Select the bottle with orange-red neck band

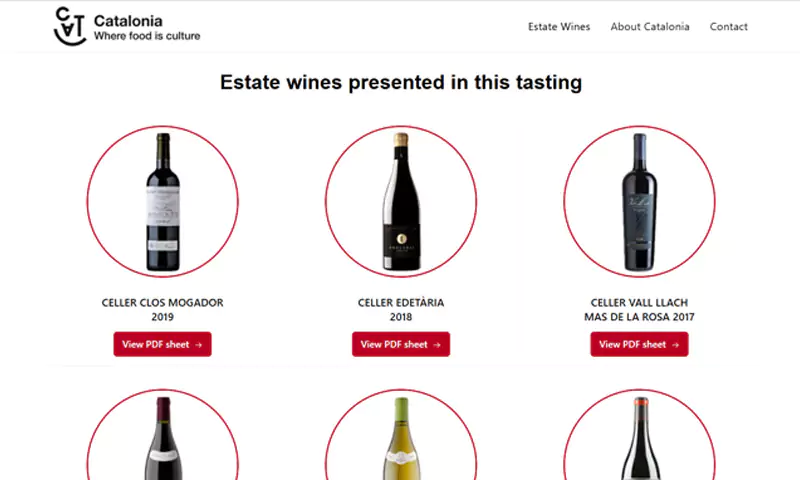(x=640, y=438)
